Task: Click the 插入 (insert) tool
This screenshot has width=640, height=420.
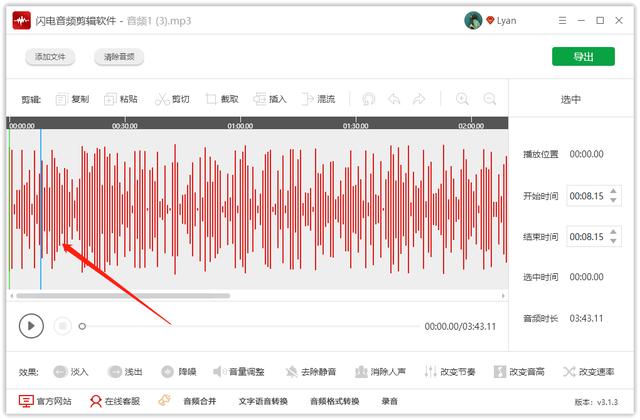Action: coord(270,99)
